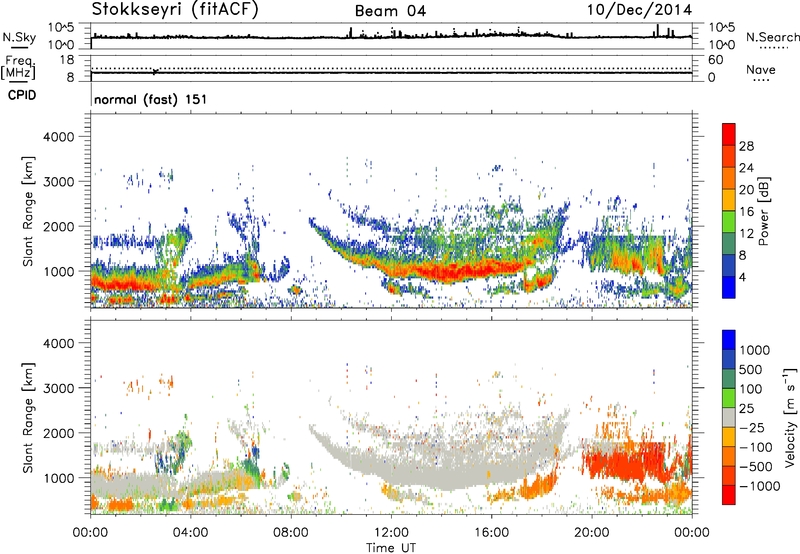Click the "CPID" label

coord(22,95)
